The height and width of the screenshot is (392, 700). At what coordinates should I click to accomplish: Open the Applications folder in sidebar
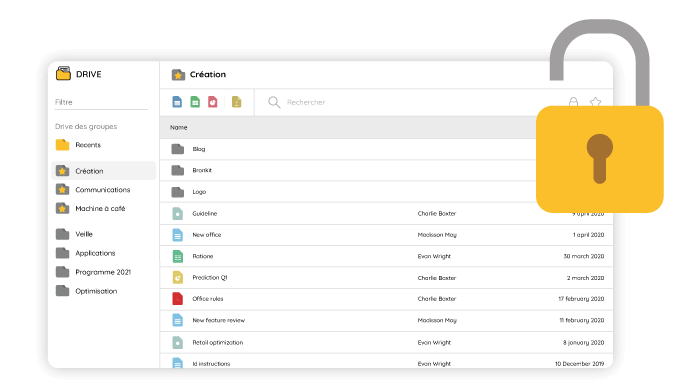86,253
